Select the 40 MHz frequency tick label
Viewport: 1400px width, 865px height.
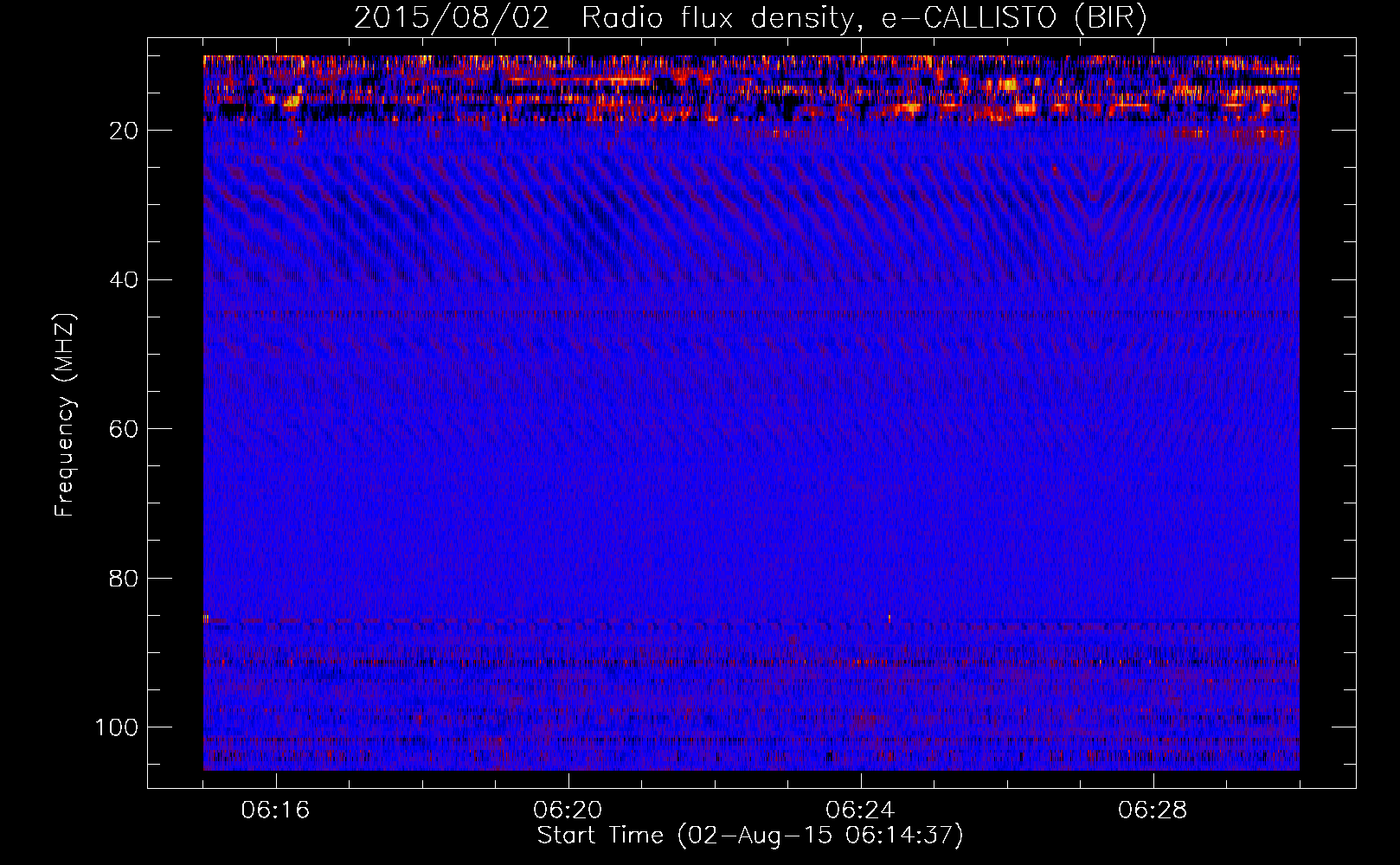(124, 280)
